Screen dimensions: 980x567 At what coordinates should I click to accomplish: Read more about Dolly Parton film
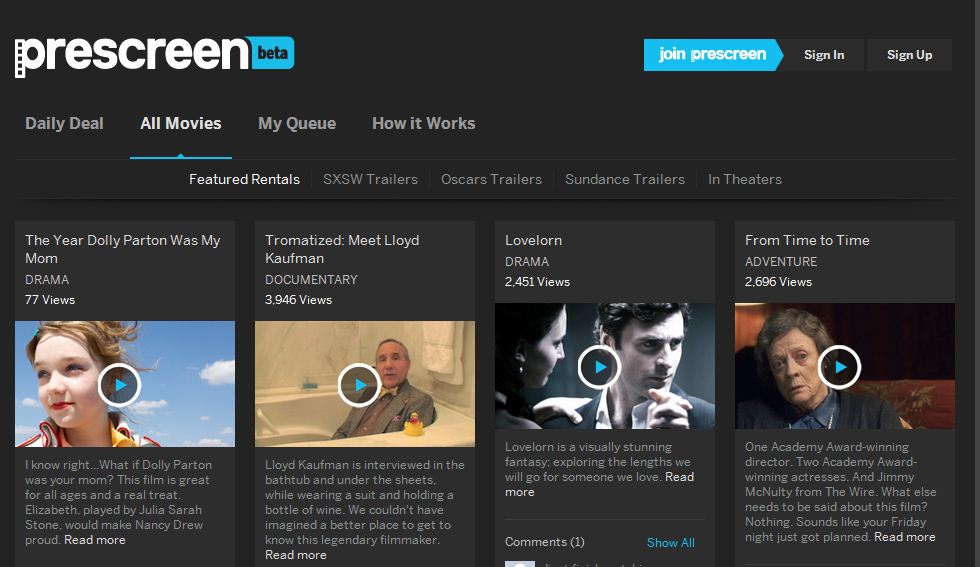[x=95, y=540]
